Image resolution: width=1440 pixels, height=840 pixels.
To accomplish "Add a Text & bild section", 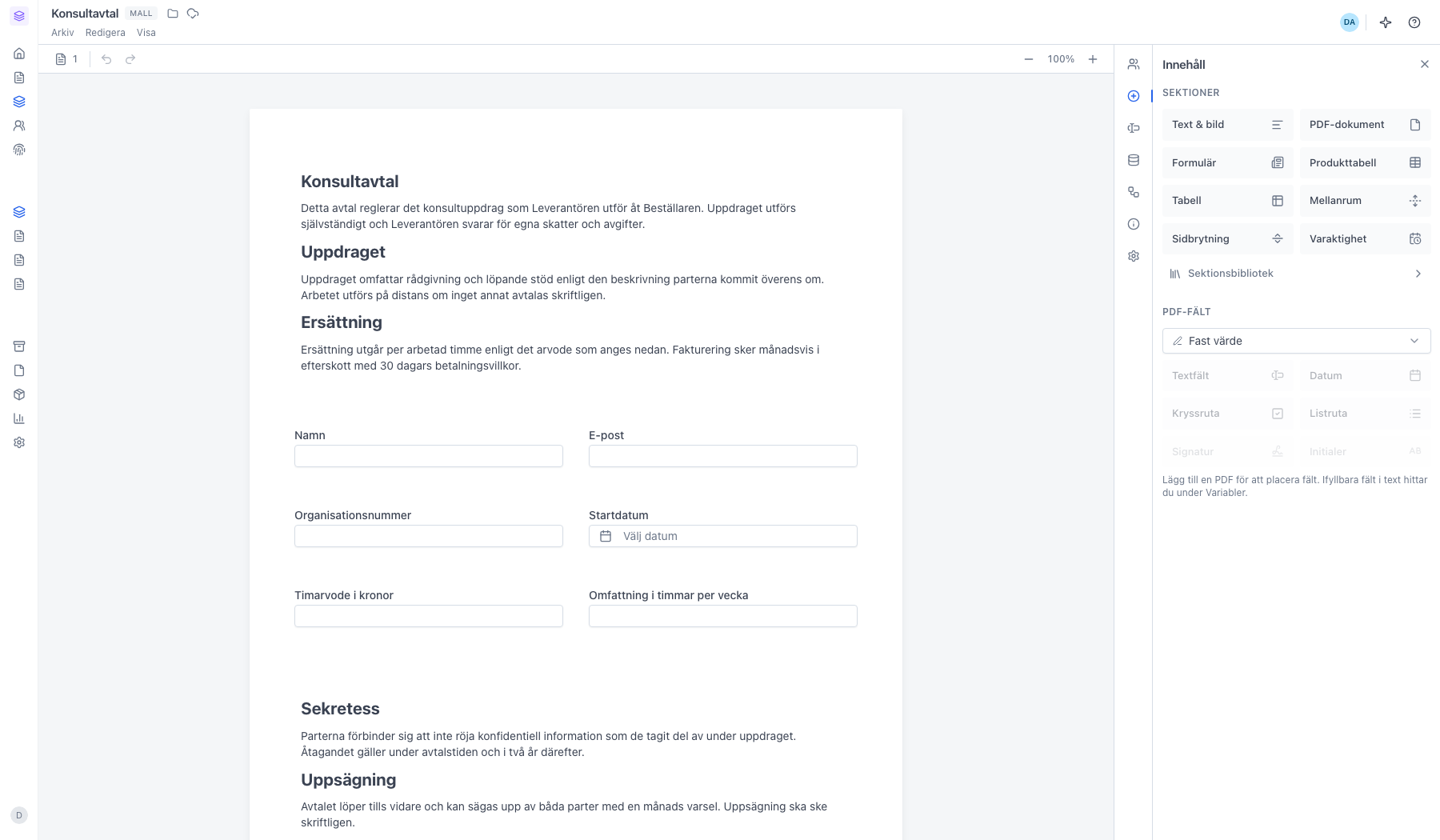I will 1227,125.
